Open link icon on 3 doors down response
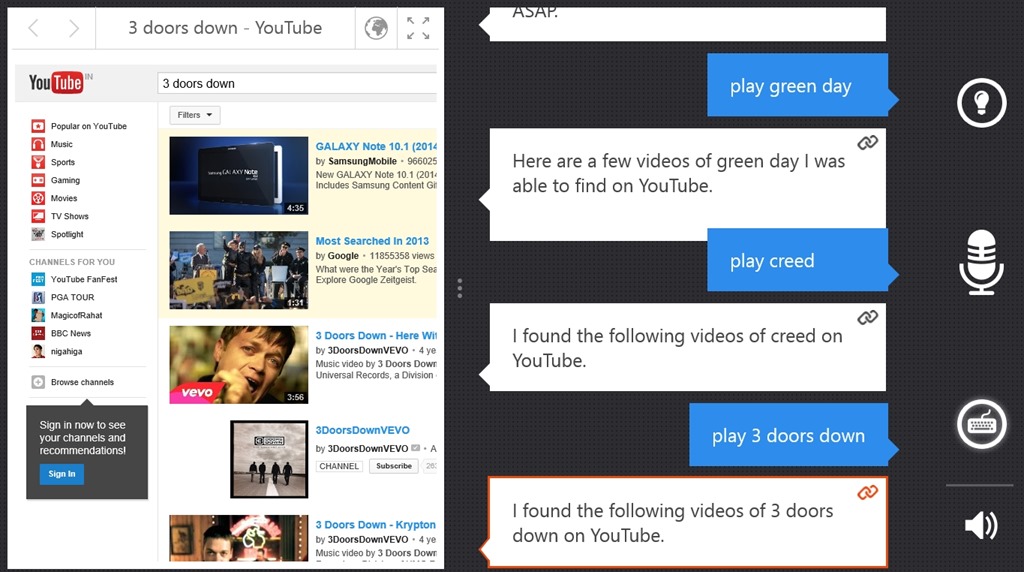This screenshot has height=572, width=1024. [x=867, y=492]
